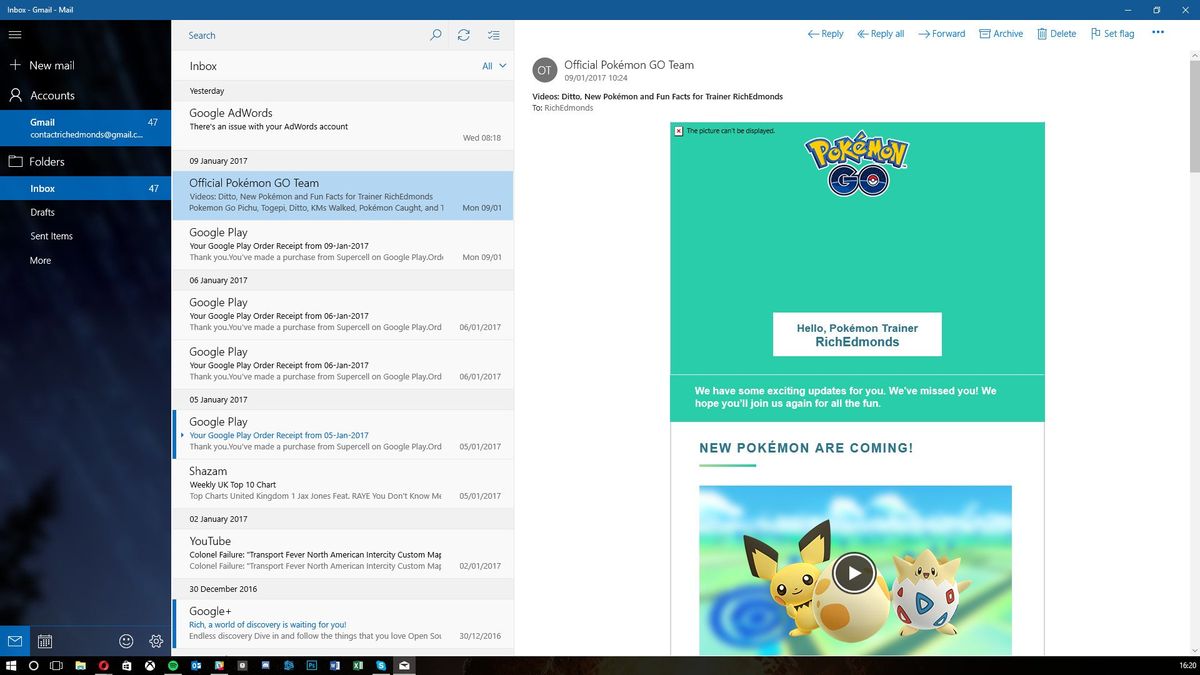Launch Photoshop from the taskbar
The image size is (1200, 675).
[310, 665]
